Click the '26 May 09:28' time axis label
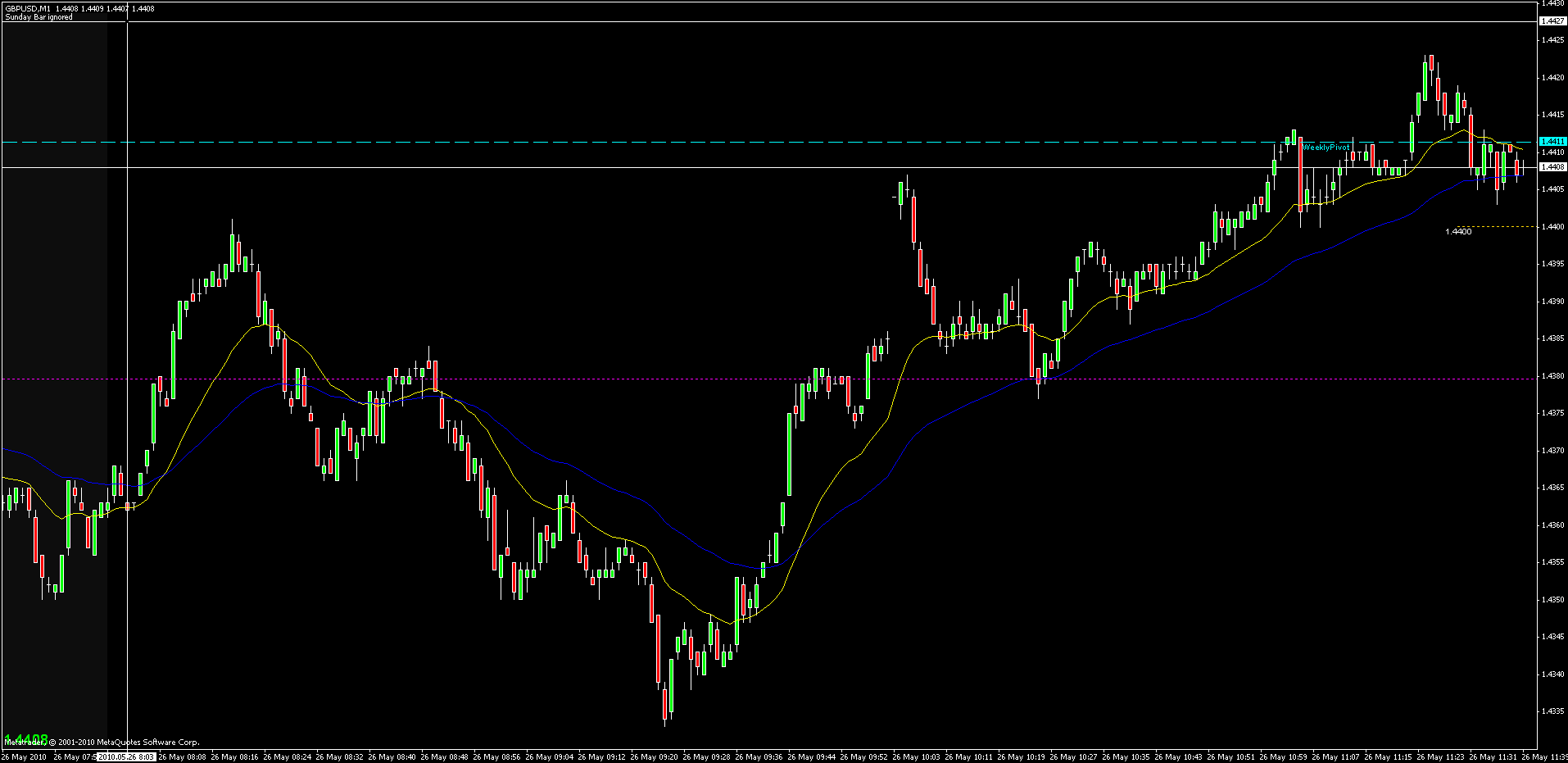The width and height of the screenshot is (1568, 763). pos(706,757)
